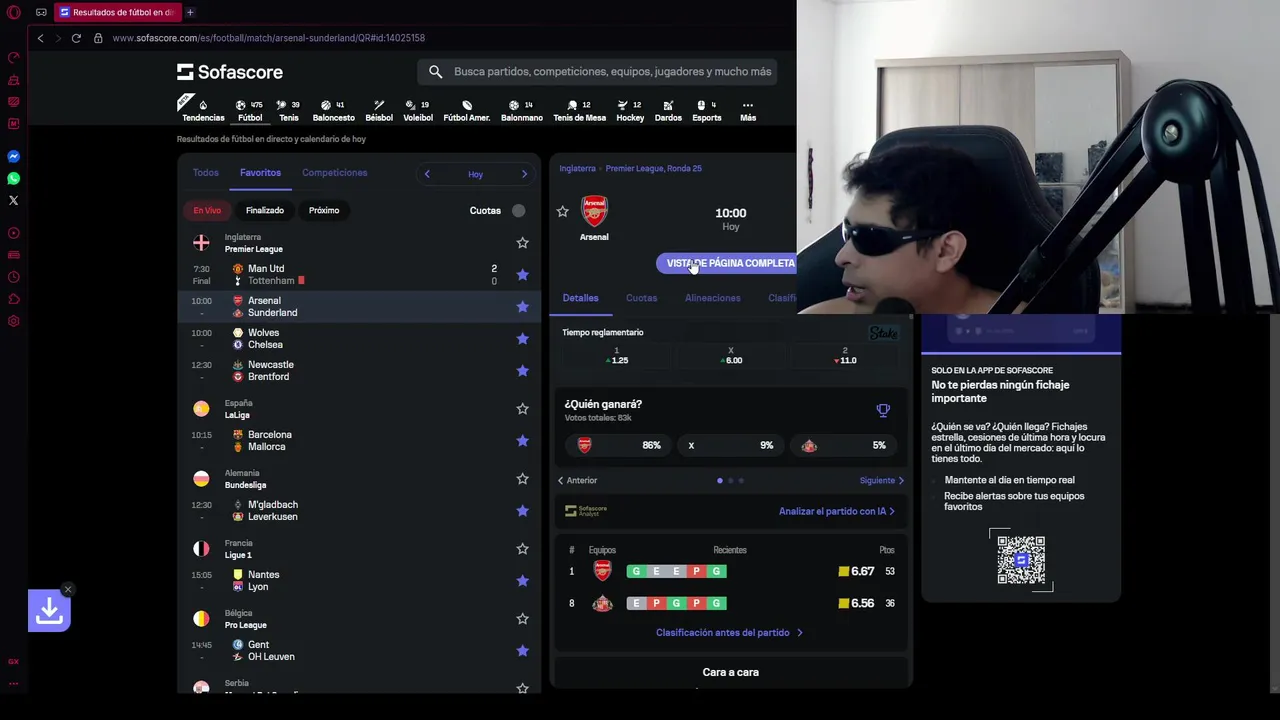Favorite the Premier League competition star
Viewport: 1280px width, 720px height.
coord(522,243)
